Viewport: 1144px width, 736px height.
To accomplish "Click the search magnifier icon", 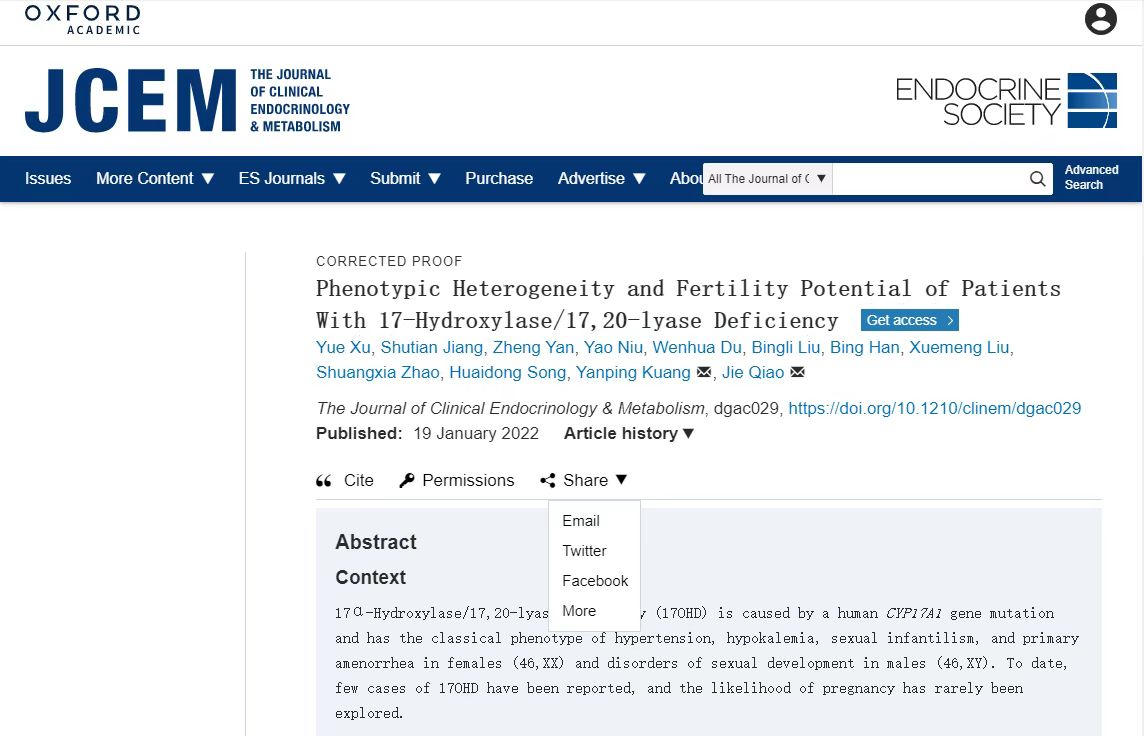I will click(x=1037, y=179).
